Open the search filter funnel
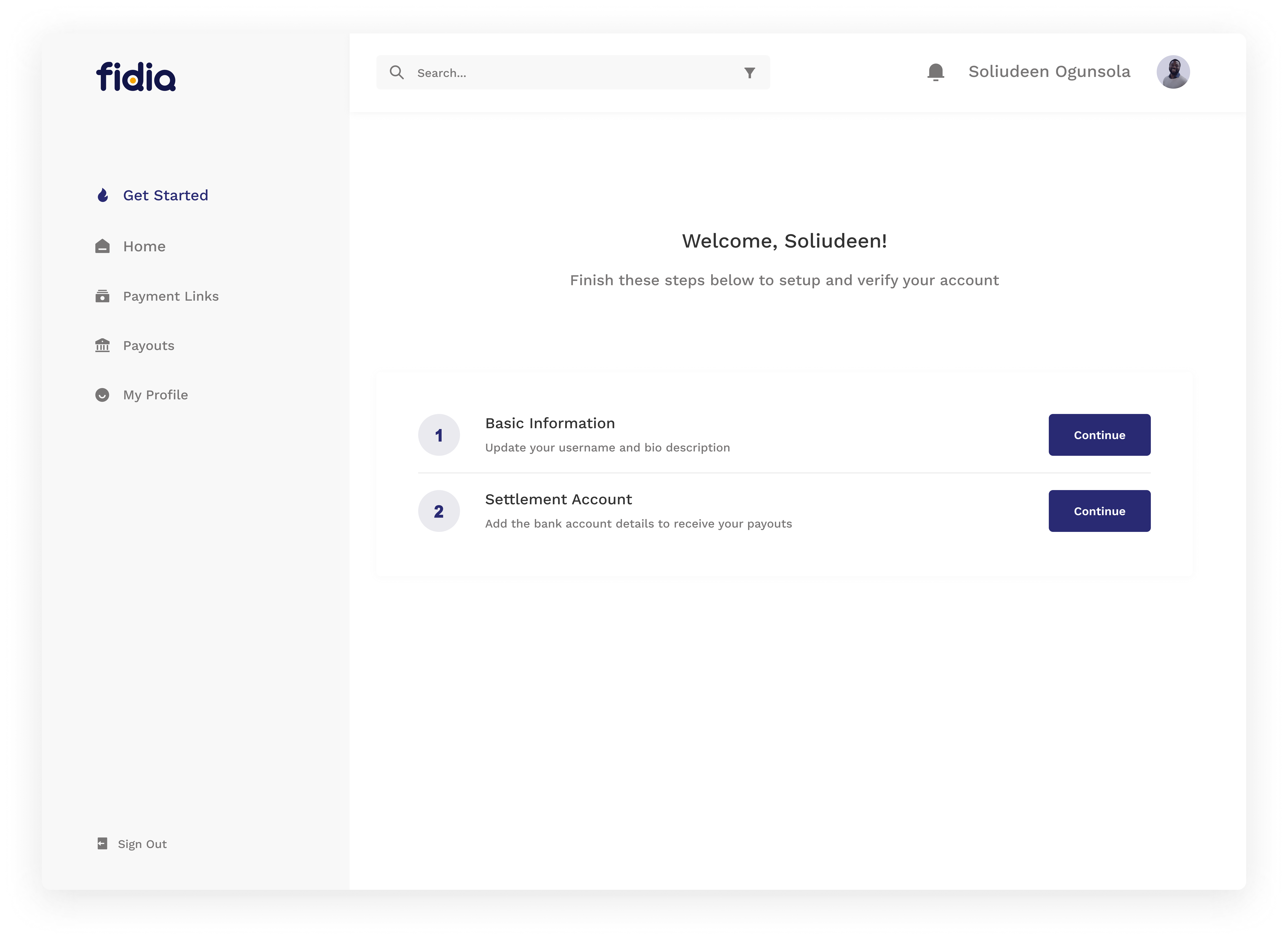The height and width of the screenshot is (940, 1288). [x=750, y=73]
